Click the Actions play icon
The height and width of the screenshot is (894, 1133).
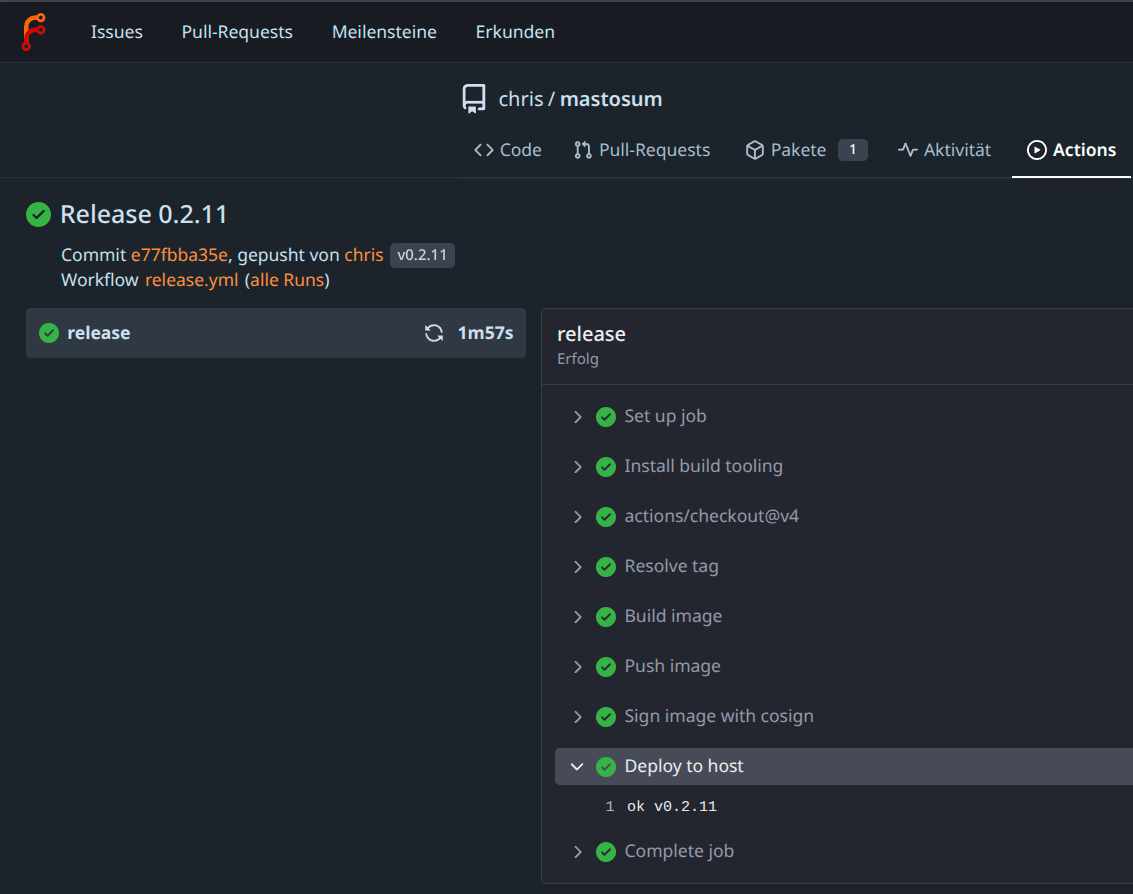tap(1036, 150)
